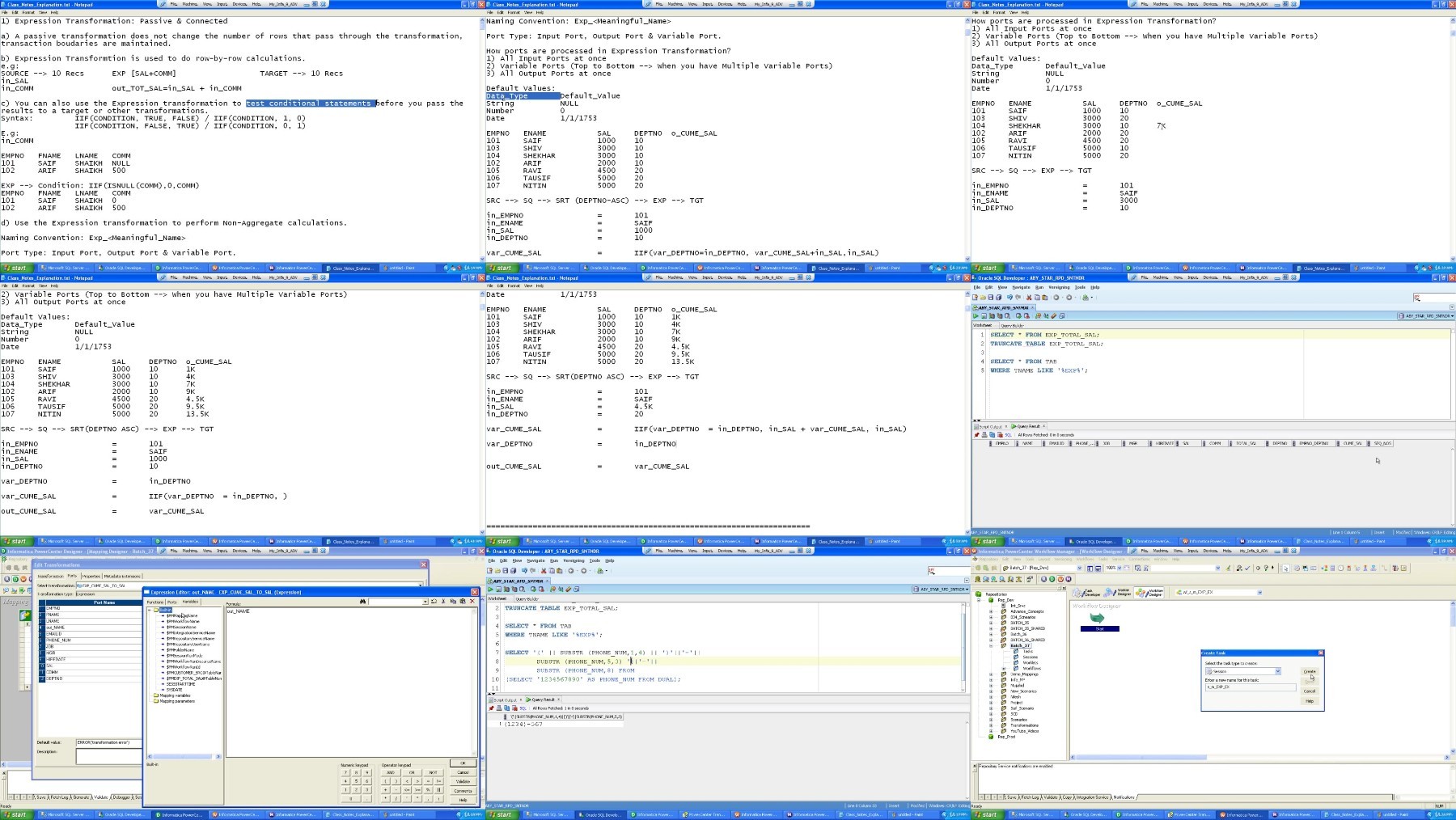The height and width of the screenshot is (820, 1456).
Task: Click the validate checkmark icon in Workflow Manager toolbar
Action: click(x=1247, y=569)
